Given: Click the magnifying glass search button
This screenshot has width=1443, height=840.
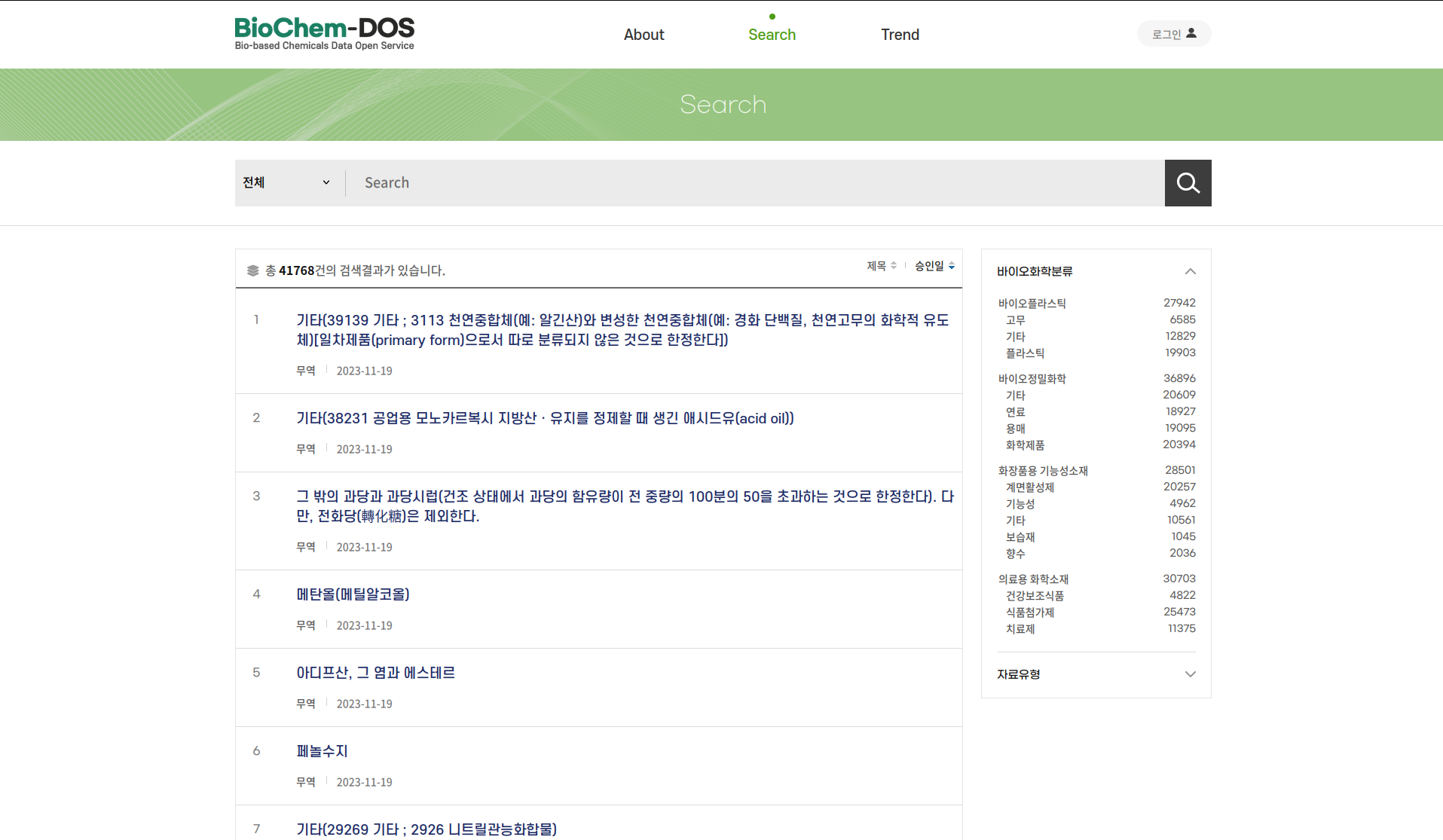Looking at the screenshot, I should (1188, 183).
